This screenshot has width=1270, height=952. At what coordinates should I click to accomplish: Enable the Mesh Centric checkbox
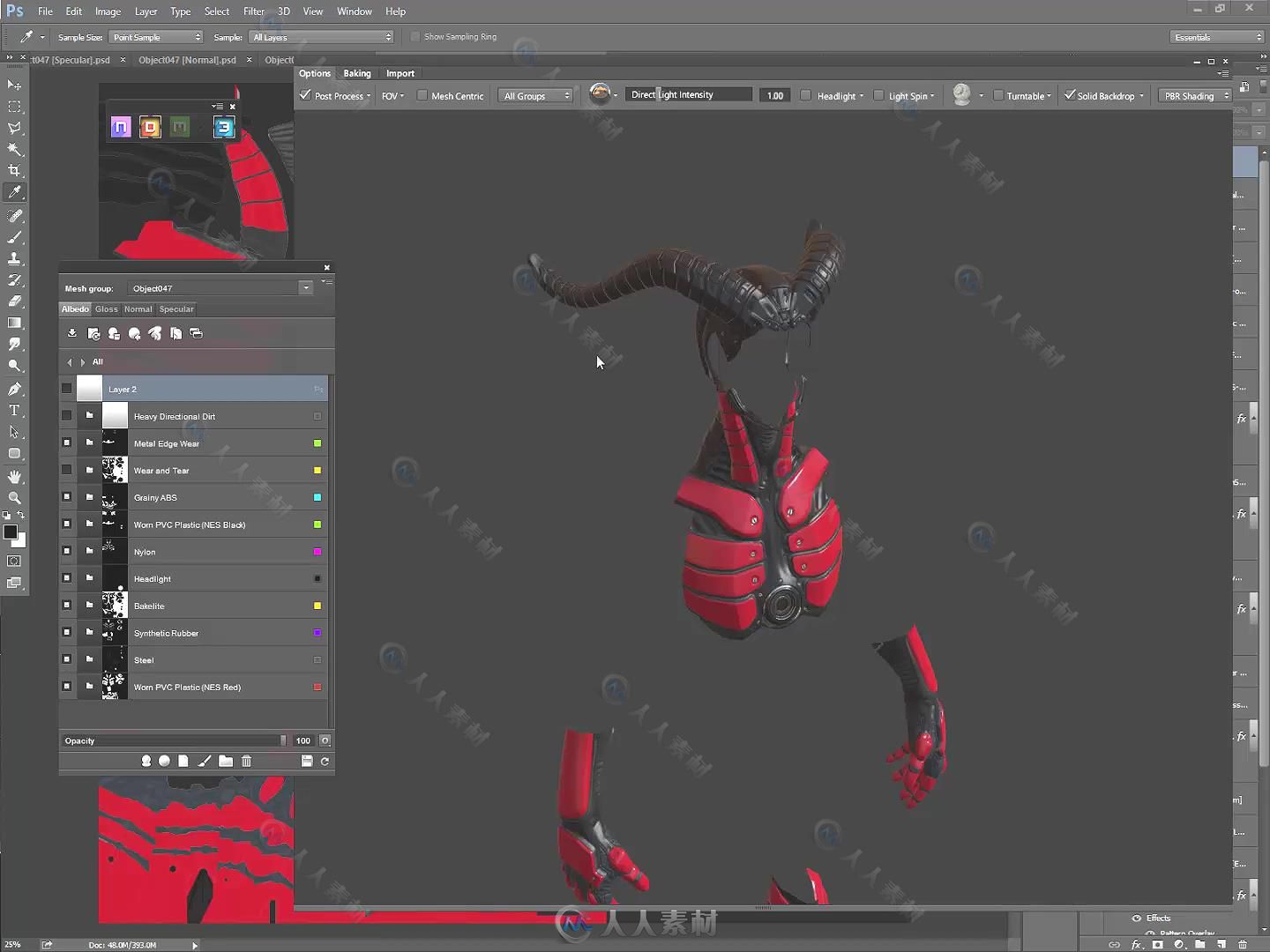[x=422, y=95]
